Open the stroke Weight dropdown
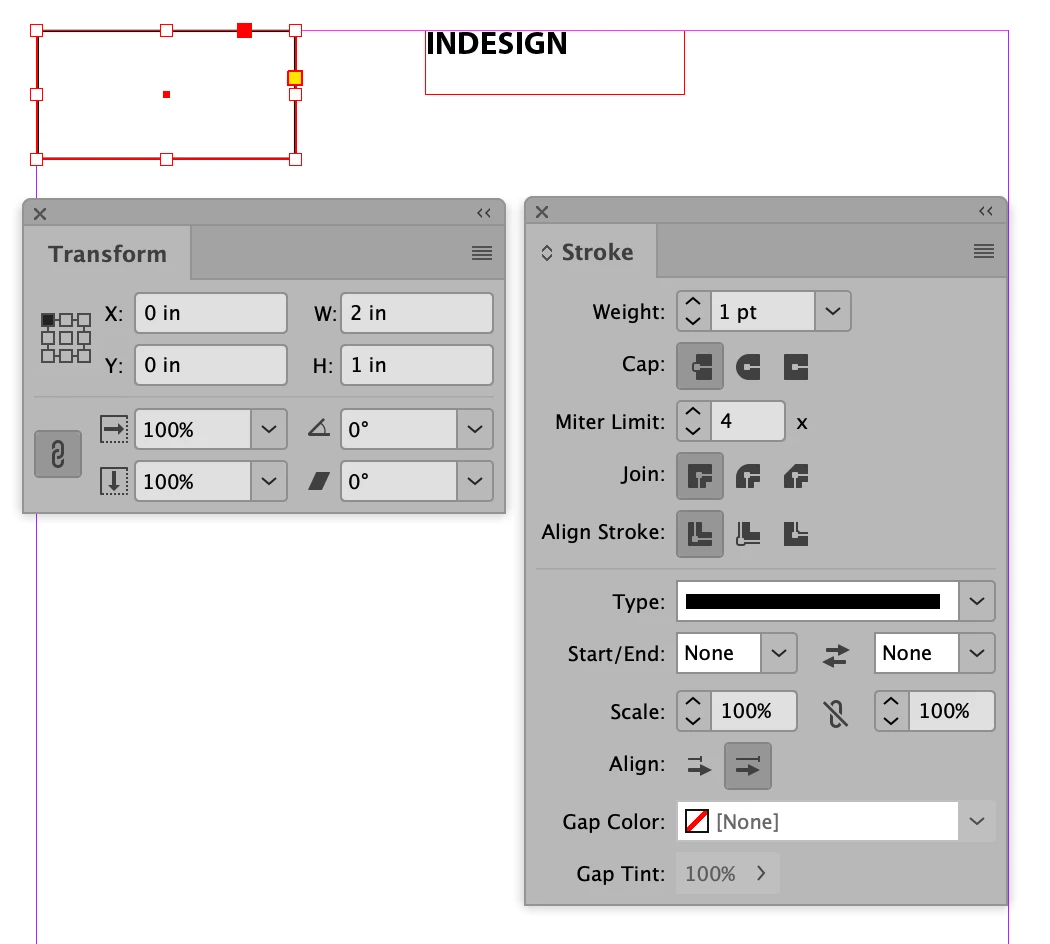This screenshot has width=1050, height=944. (833, 311)
